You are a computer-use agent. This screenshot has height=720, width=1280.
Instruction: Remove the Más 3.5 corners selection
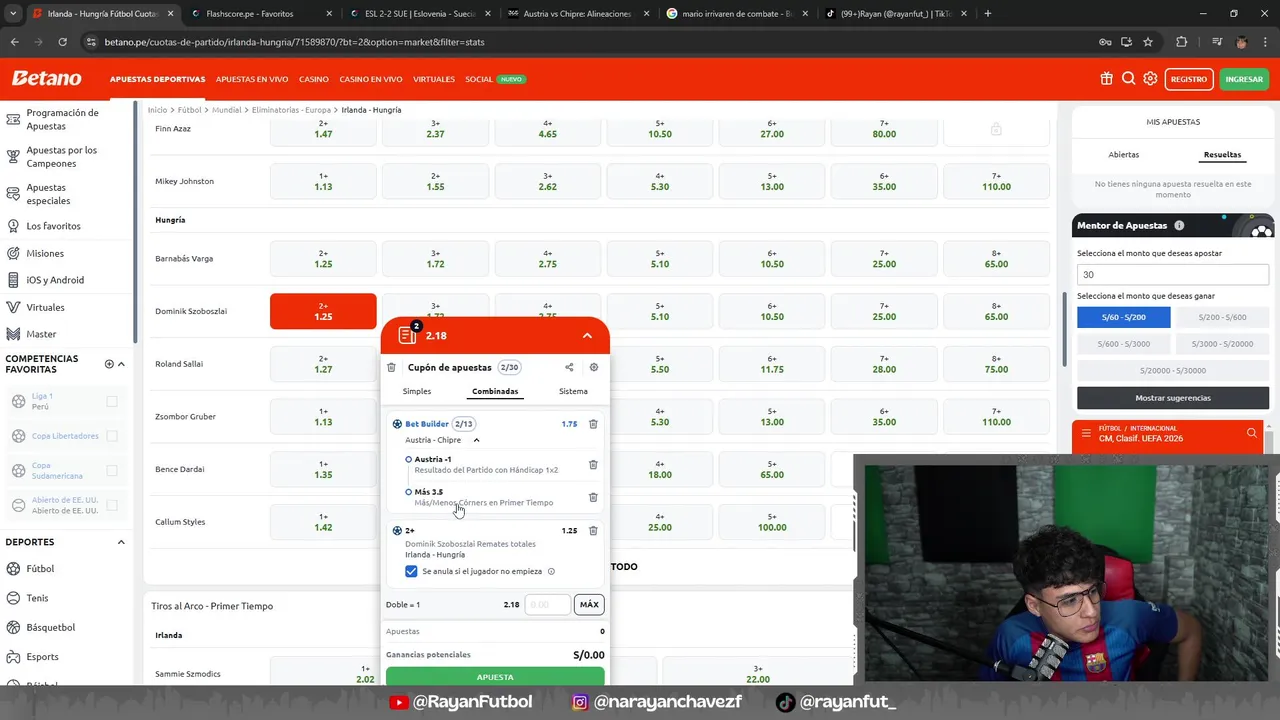click(x=593, y=497)
